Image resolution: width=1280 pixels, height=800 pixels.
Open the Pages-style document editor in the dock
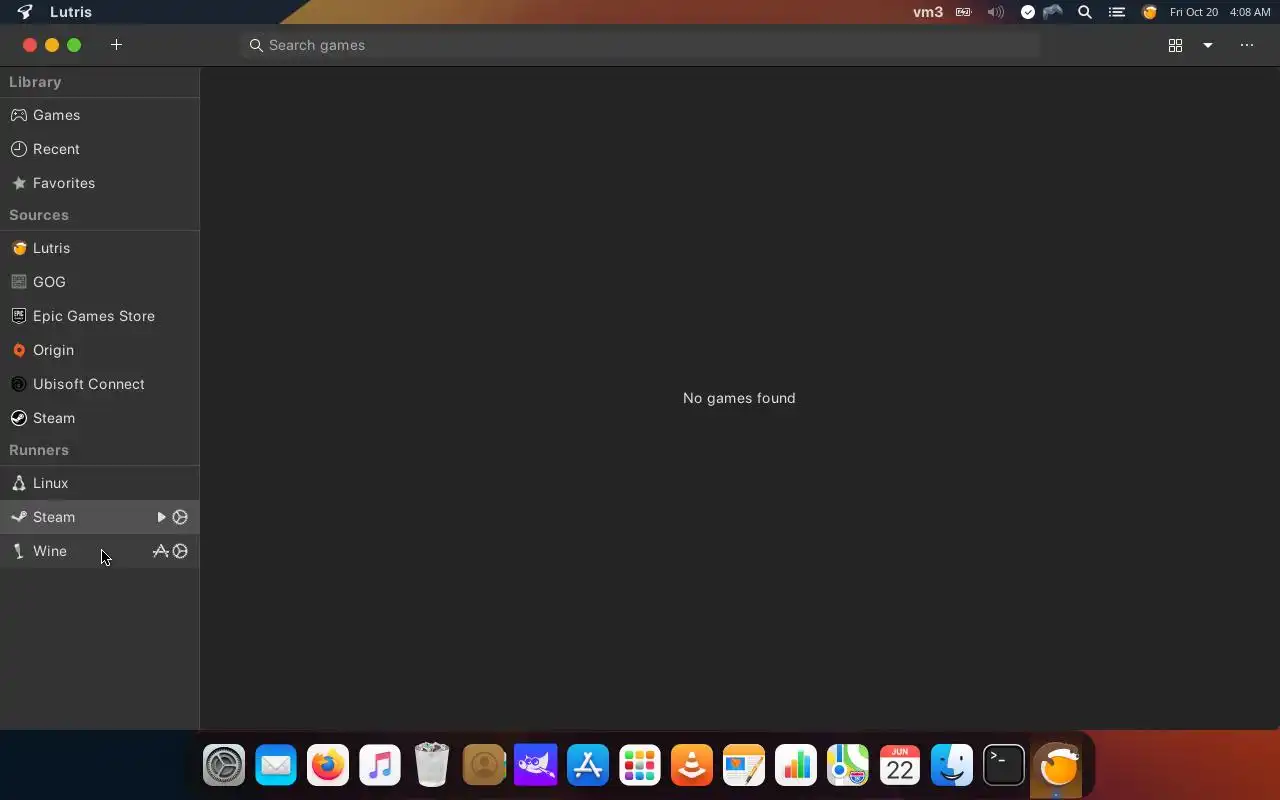pyautogui.click(x=744, y=767)
